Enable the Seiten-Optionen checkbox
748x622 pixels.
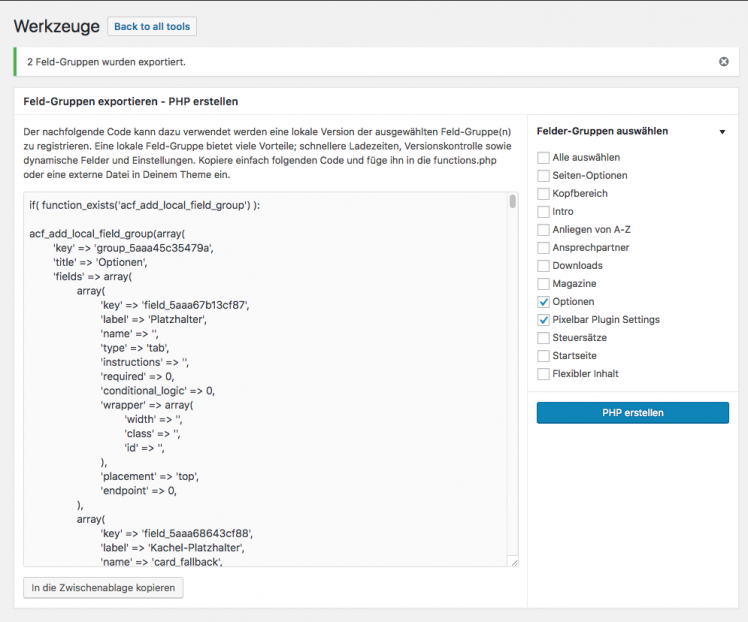pos(543,176)
